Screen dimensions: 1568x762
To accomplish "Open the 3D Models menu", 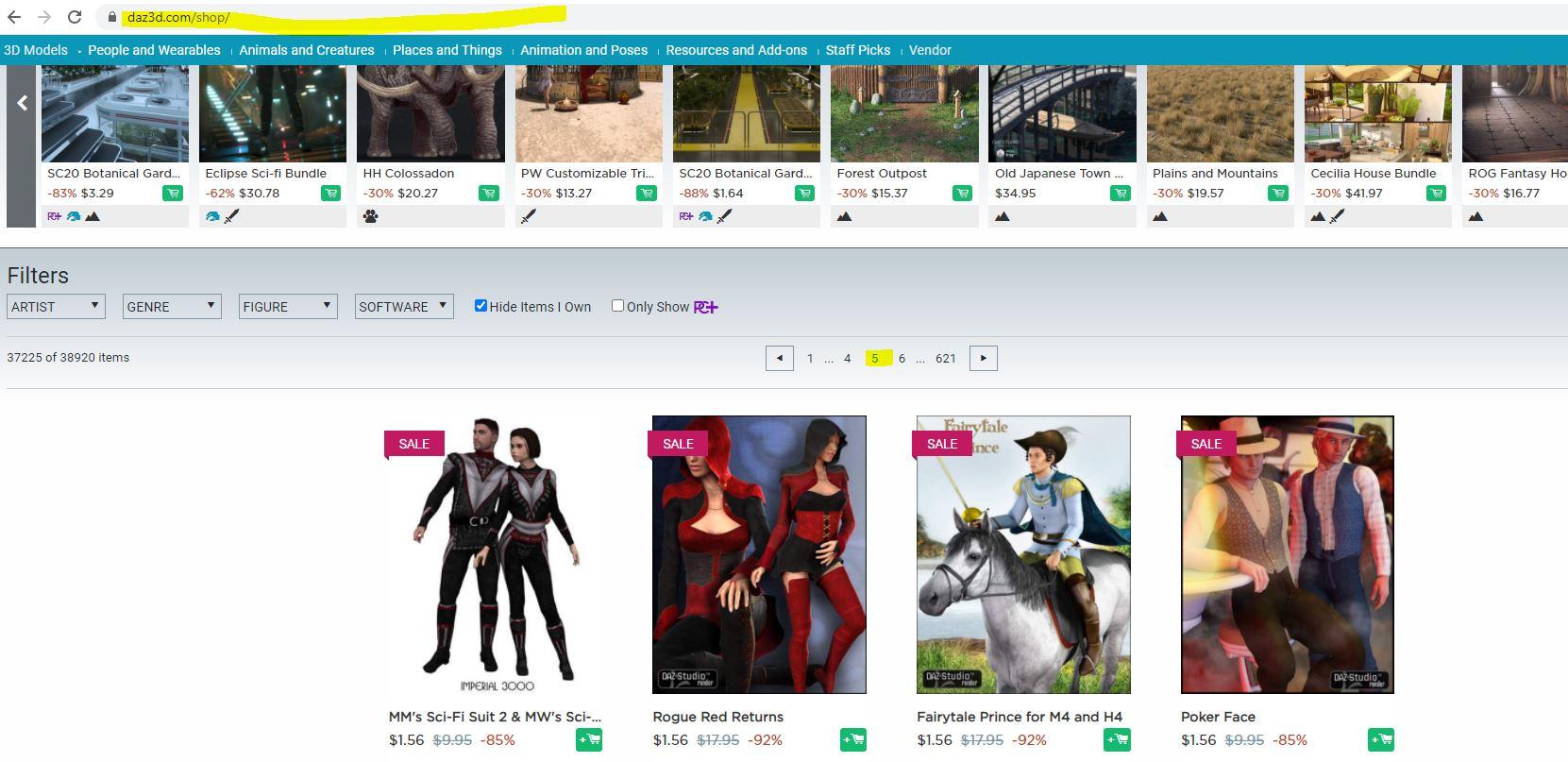I will pos(36,50).
